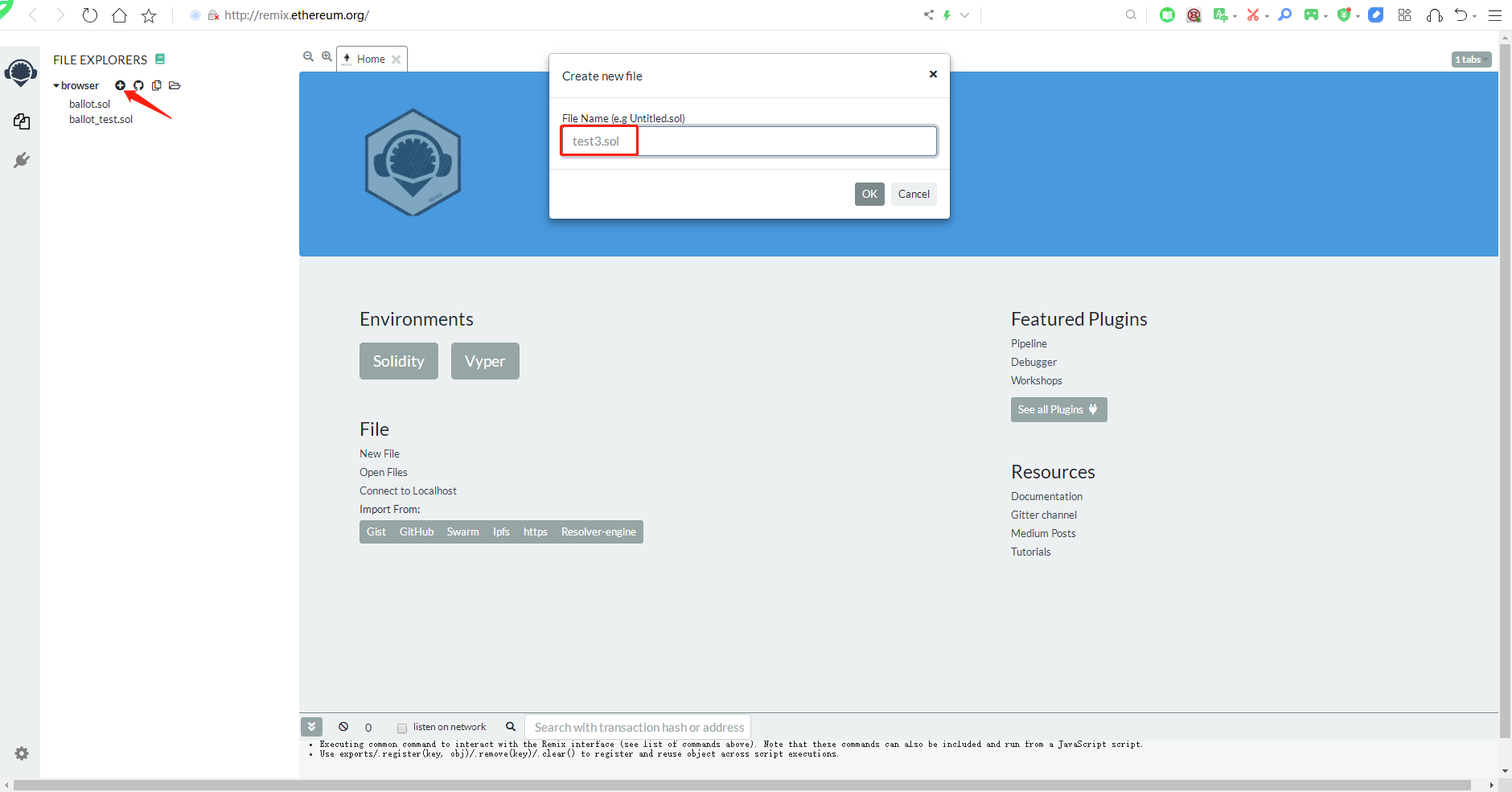
Task: Click inside the File Name input field
Action: coord(748,141)
